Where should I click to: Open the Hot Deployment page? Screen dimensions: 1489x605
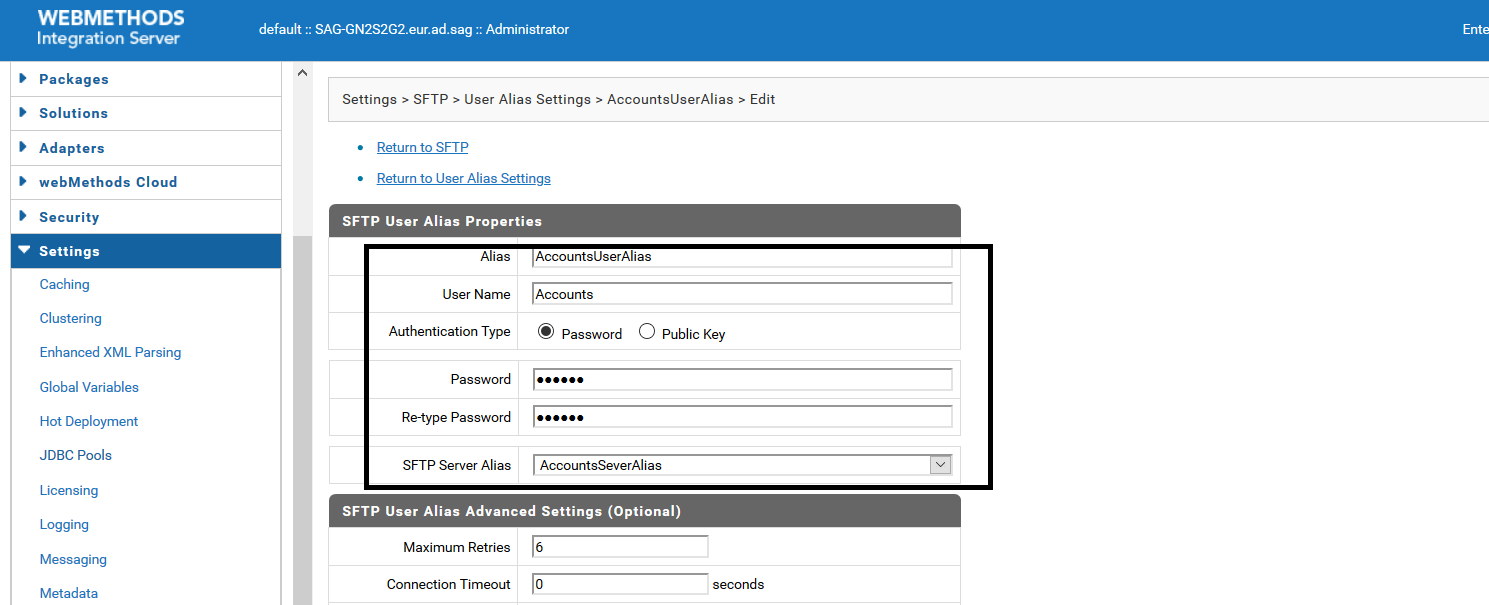point(89,421)
